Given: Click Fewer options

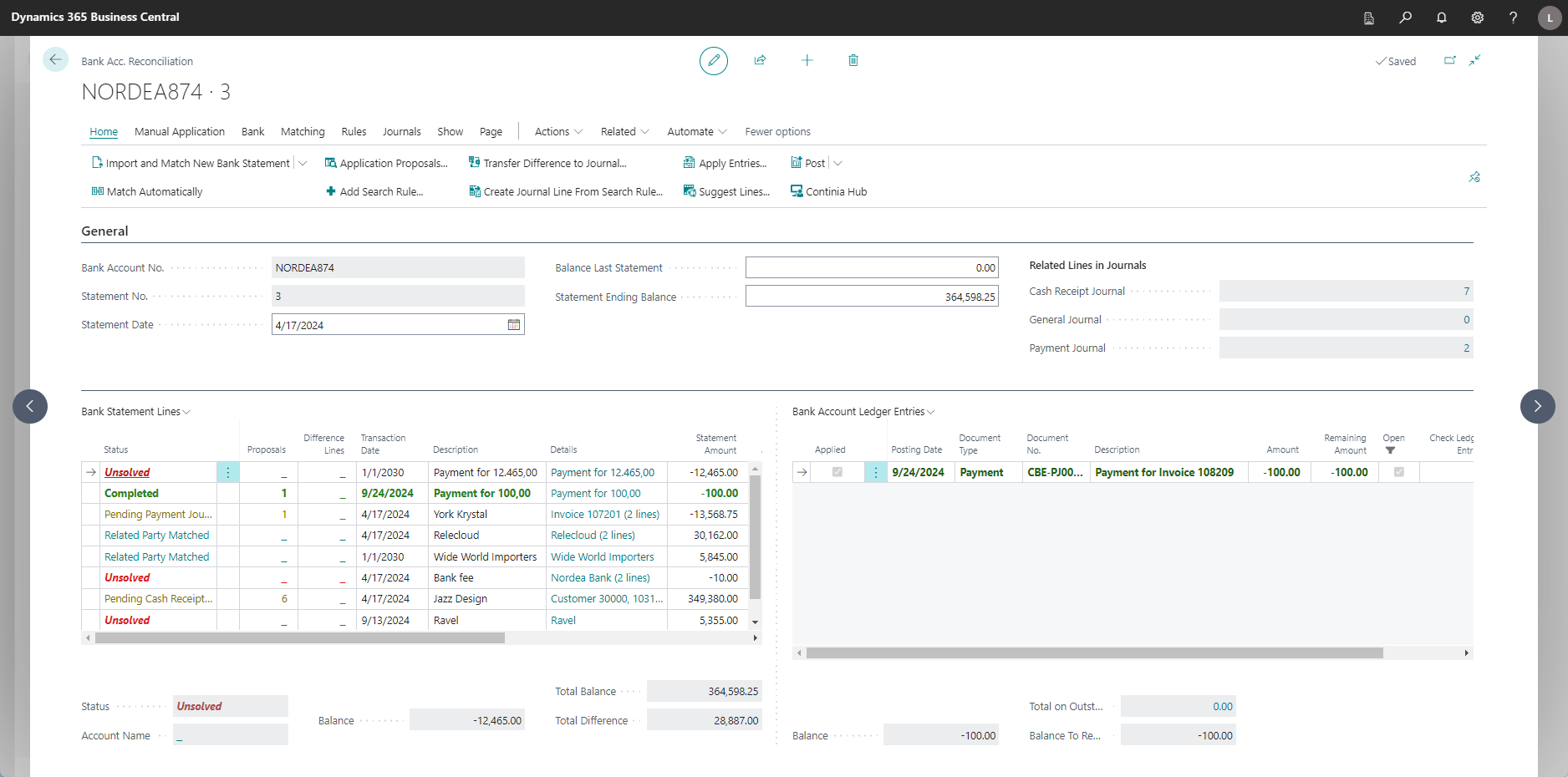Looking at the screenshot, I should click(x=777, y=131).
